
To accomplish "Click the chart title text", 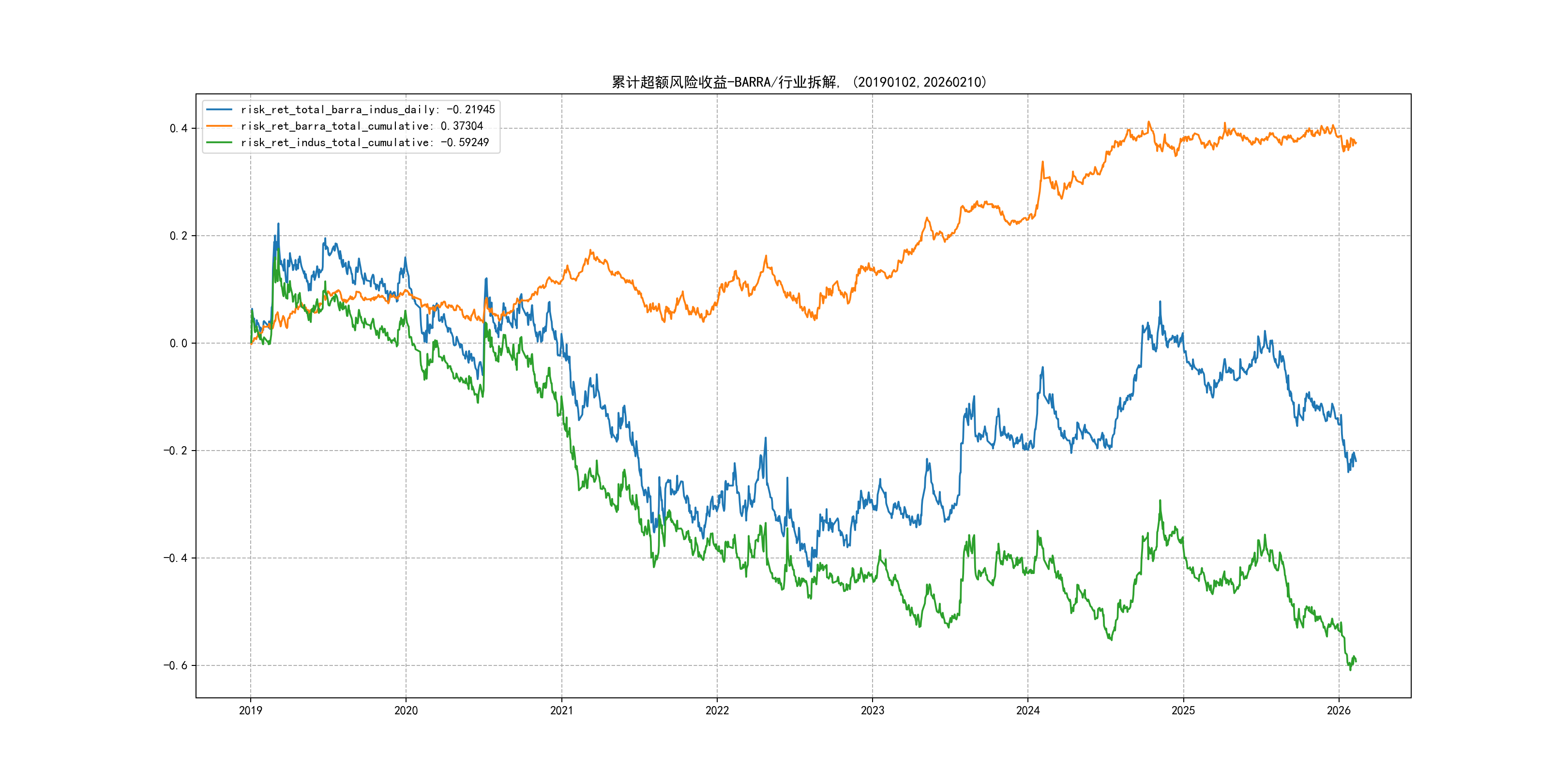I will coord(799,82).
